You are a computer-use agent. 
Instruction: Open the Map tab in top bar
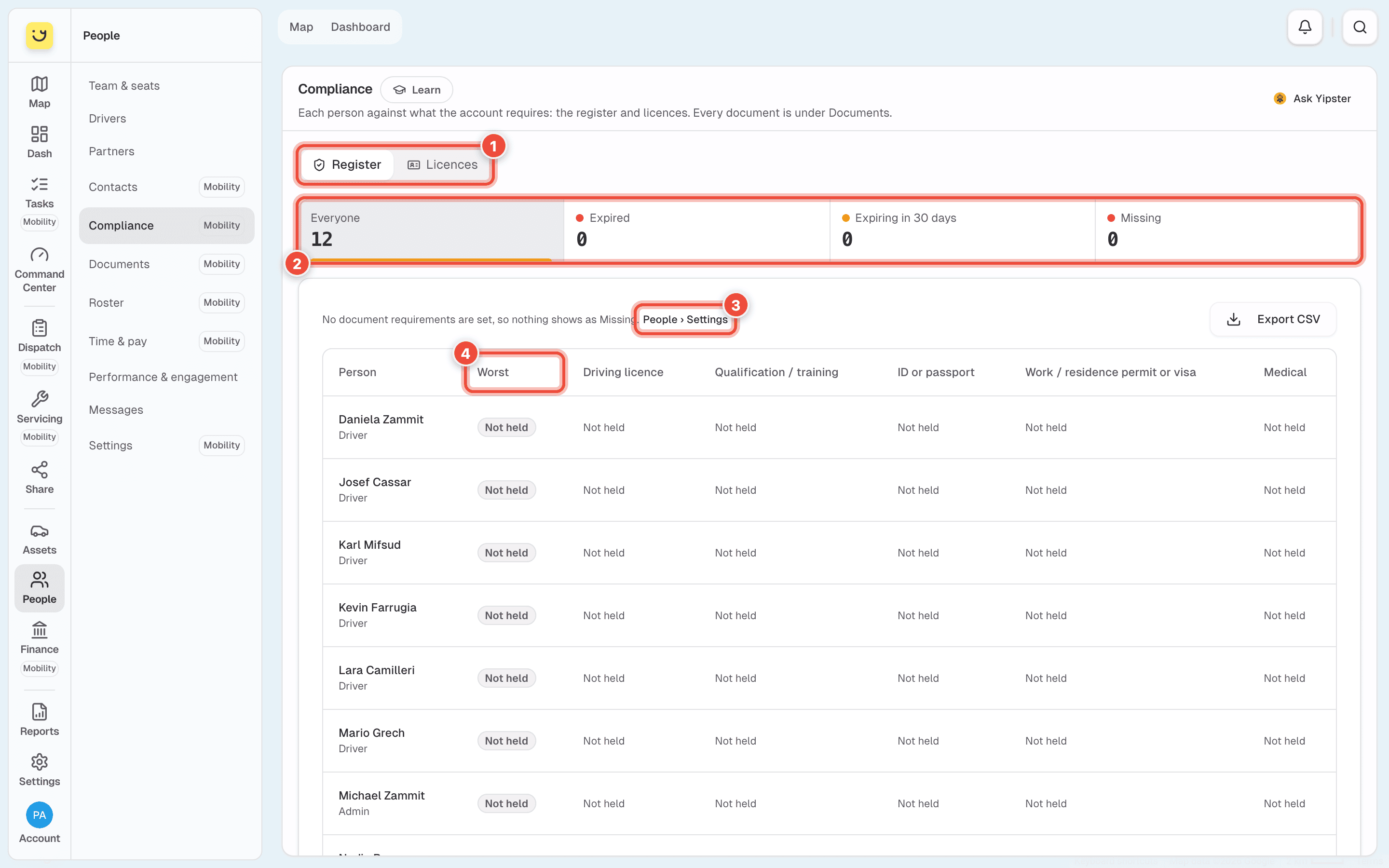[301, 27]
